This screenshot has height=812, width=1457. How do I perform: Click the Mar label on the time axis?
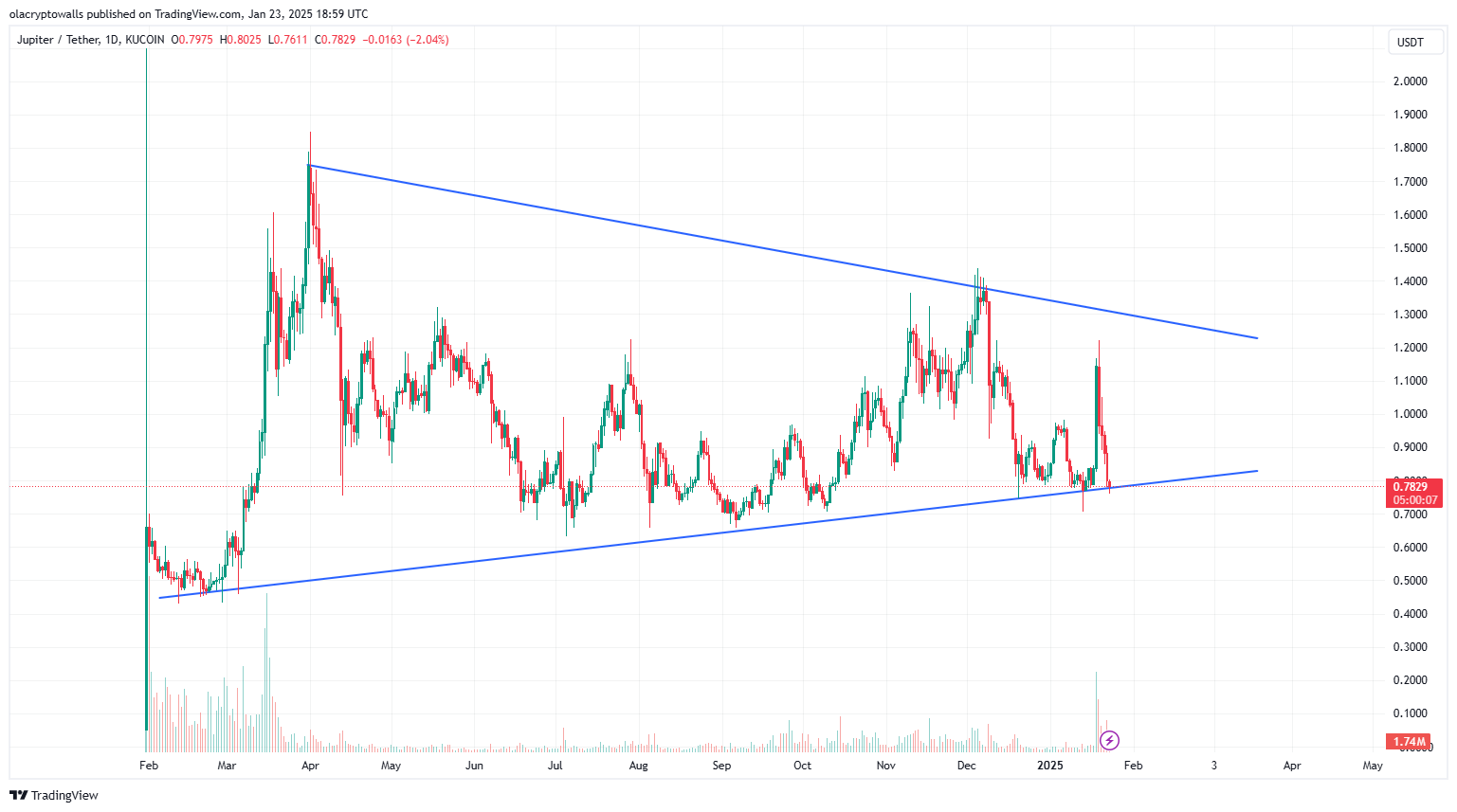[x=227, y=766]
